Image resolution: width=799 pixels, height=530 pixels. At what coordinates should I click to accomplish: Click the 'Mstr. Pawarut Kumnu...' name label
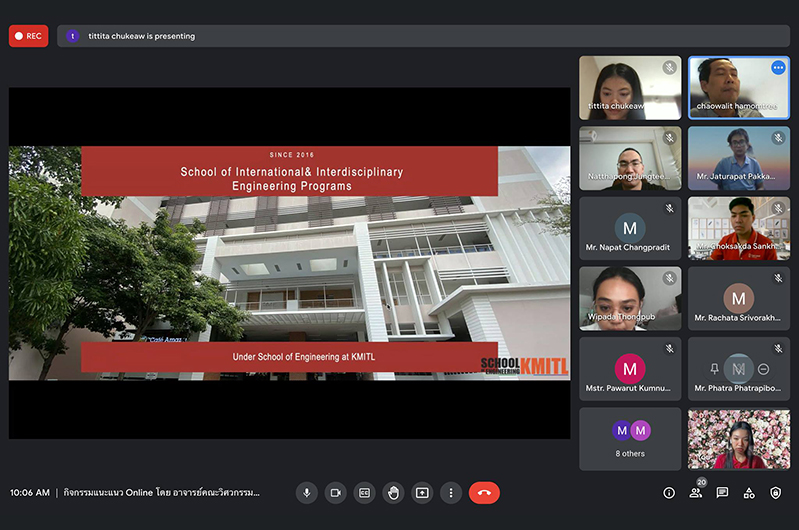628,388
